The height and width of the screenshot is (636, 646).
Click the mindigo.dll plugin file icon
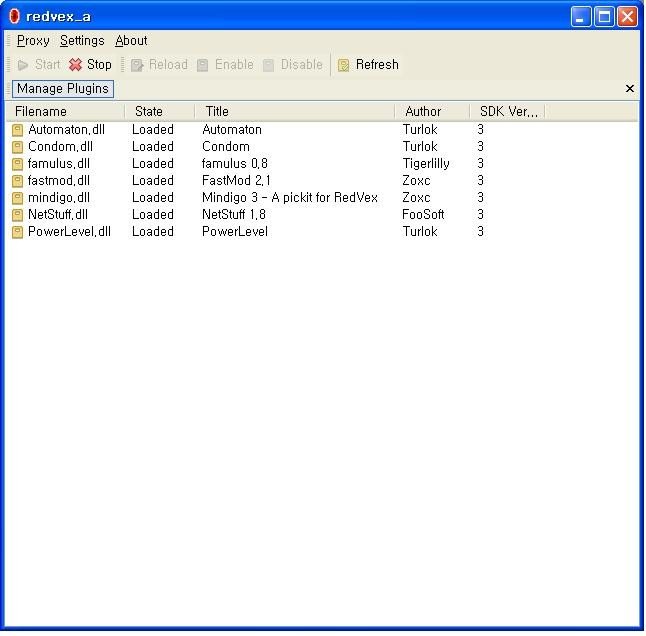tap(17, 198)
